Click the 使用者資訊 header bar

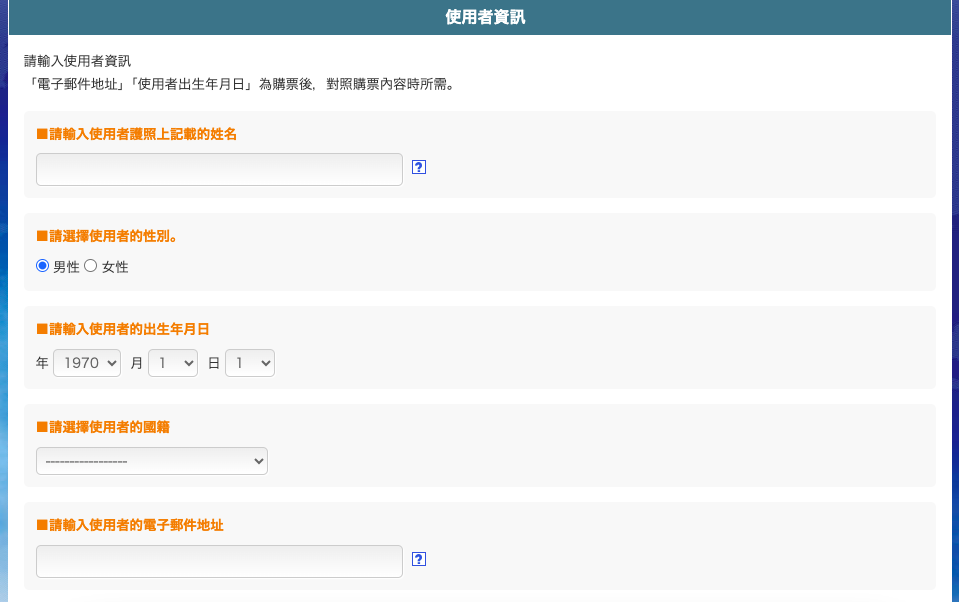point(484,17)
